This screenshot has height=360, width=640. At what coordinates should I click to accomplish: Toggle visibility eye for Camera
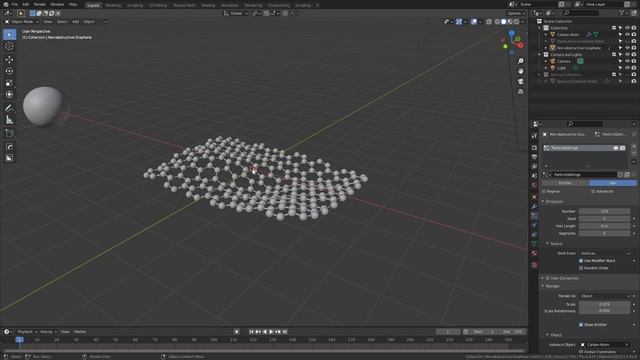coord(627,61)
